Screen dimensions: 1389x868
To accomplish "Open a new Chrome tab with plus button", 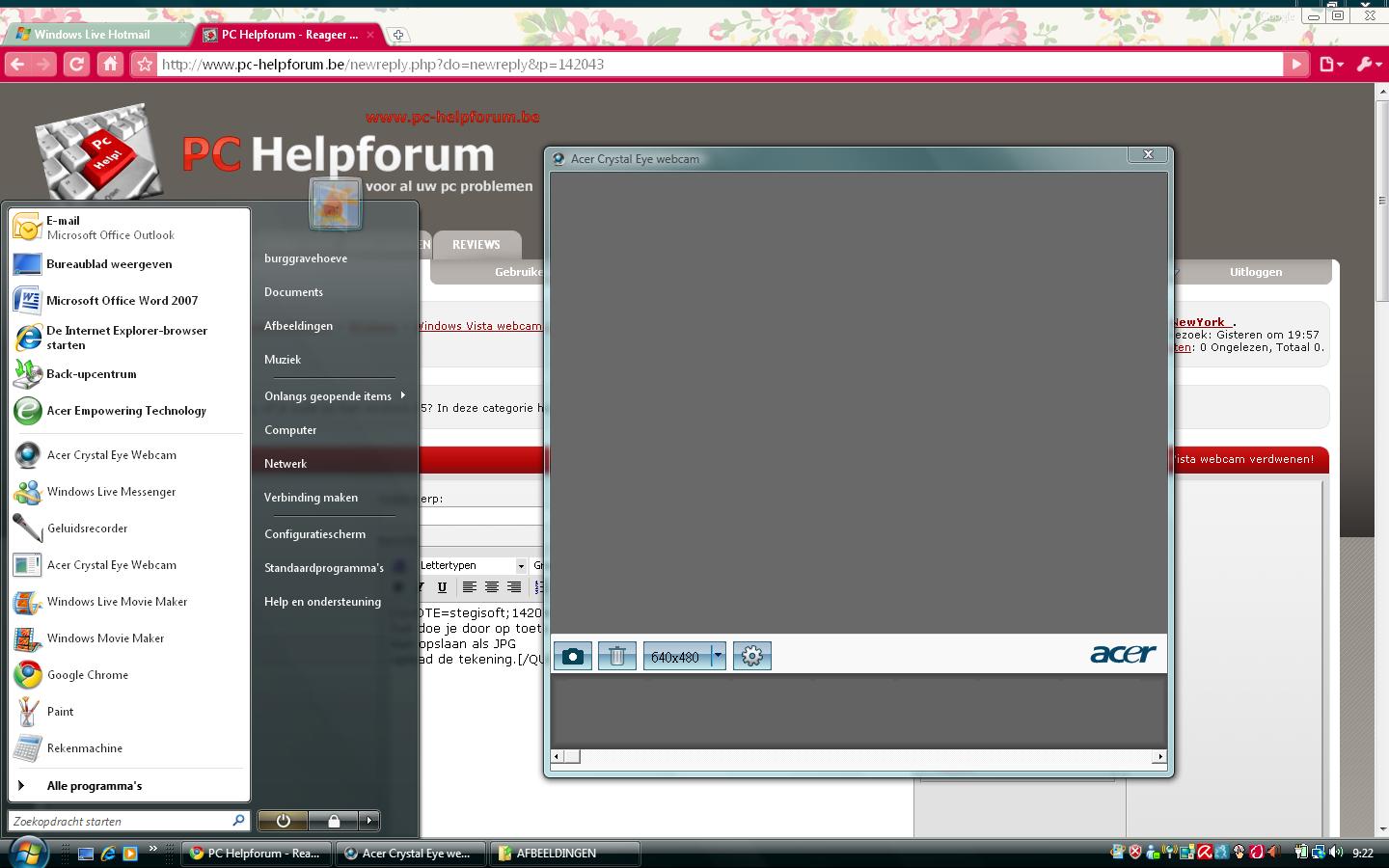I will click(x=398, y=35).
